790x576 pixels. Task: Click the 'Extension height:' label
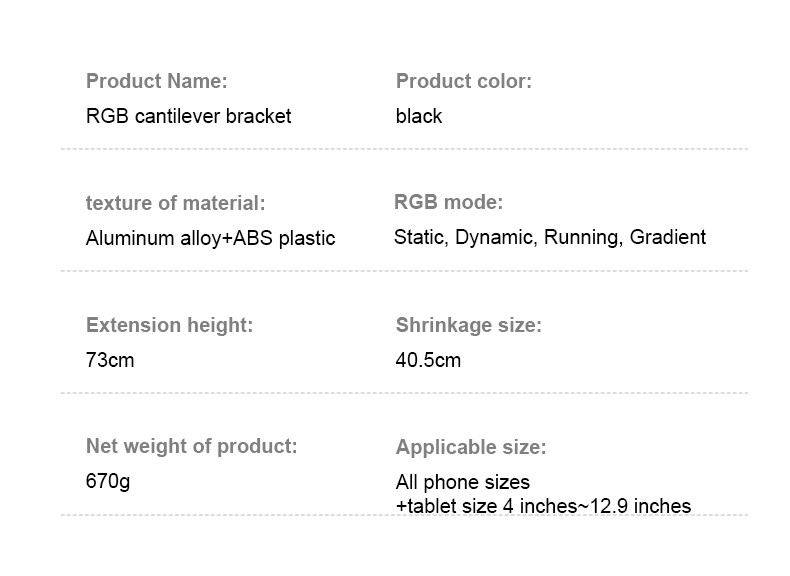(x=169, y=325)
